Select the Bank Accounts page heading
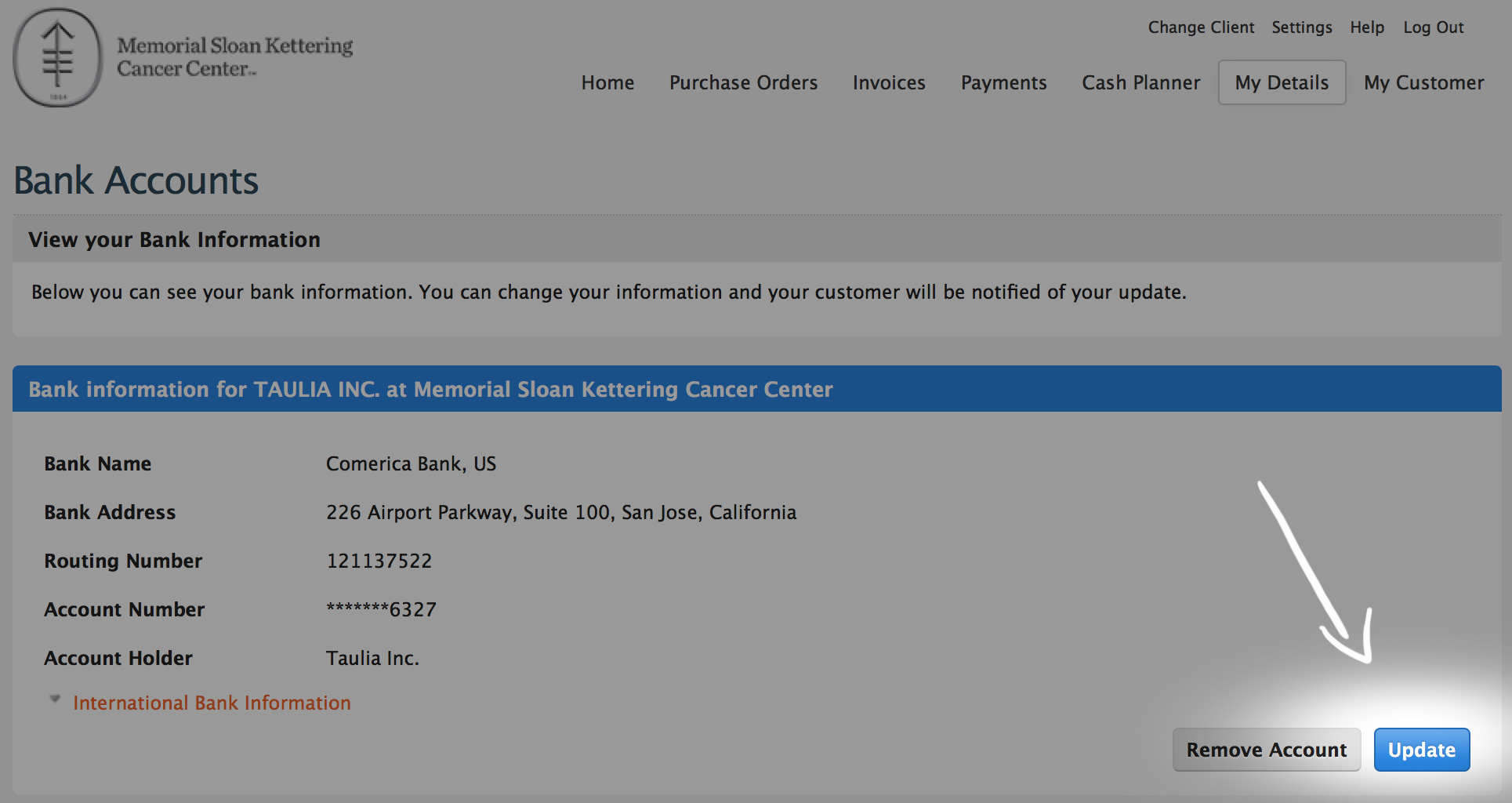1512x803 pixels. 136,180
